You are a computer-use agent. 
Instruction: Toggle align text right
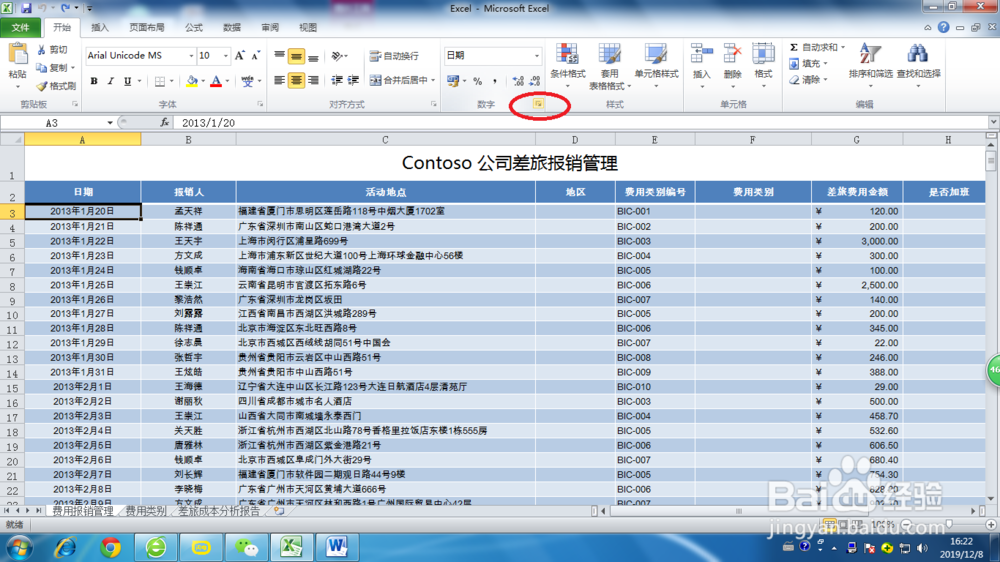tap(313, 80)
